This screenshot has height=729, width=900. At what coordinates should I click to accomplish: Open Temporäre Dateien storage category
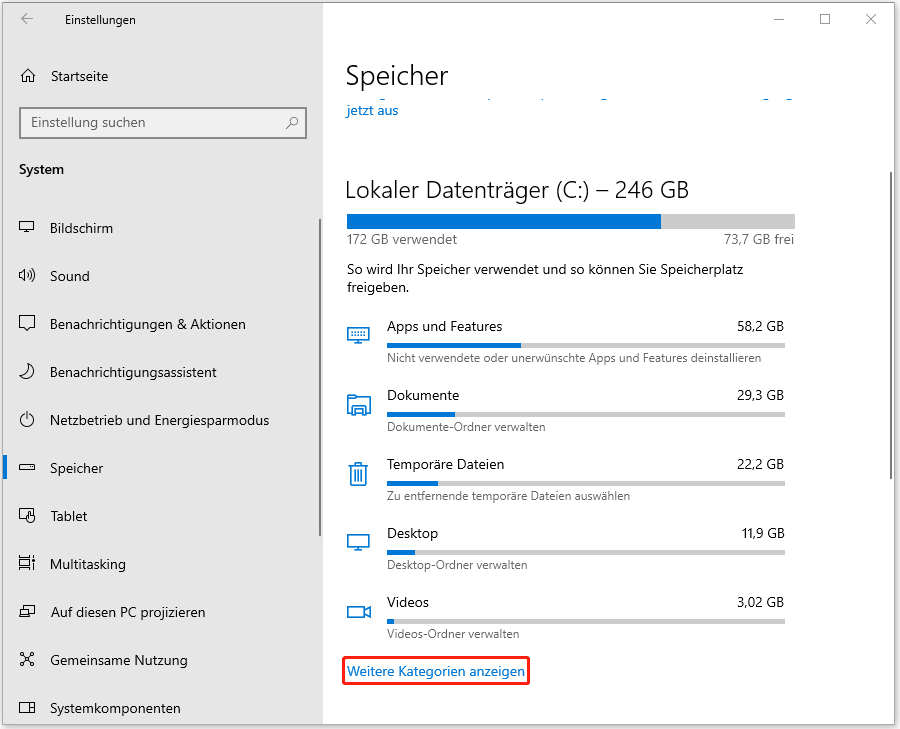tap(565, 480)
